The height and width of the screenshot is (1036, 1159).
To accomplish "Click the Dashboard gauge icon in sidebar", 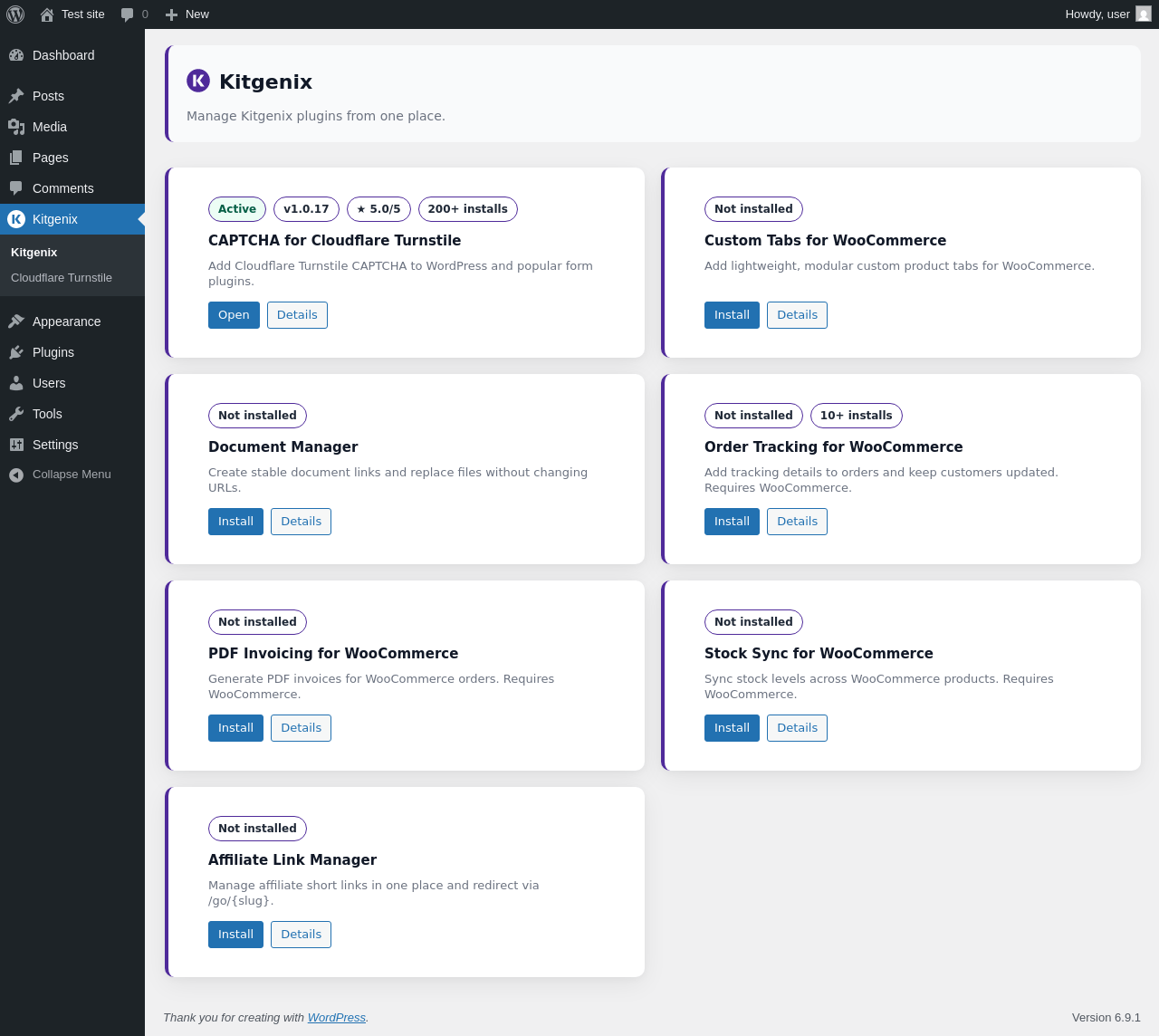I will 16,55.
